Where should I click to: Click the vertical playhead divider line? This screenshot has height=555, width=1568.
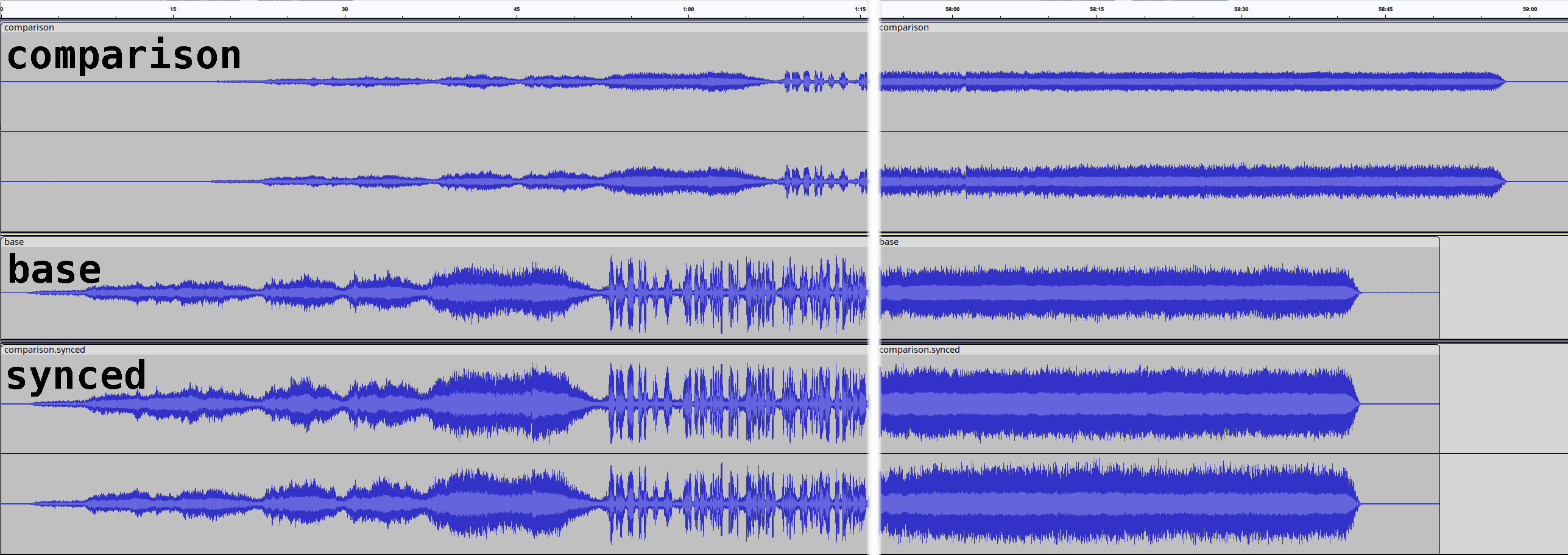point(874,274)
